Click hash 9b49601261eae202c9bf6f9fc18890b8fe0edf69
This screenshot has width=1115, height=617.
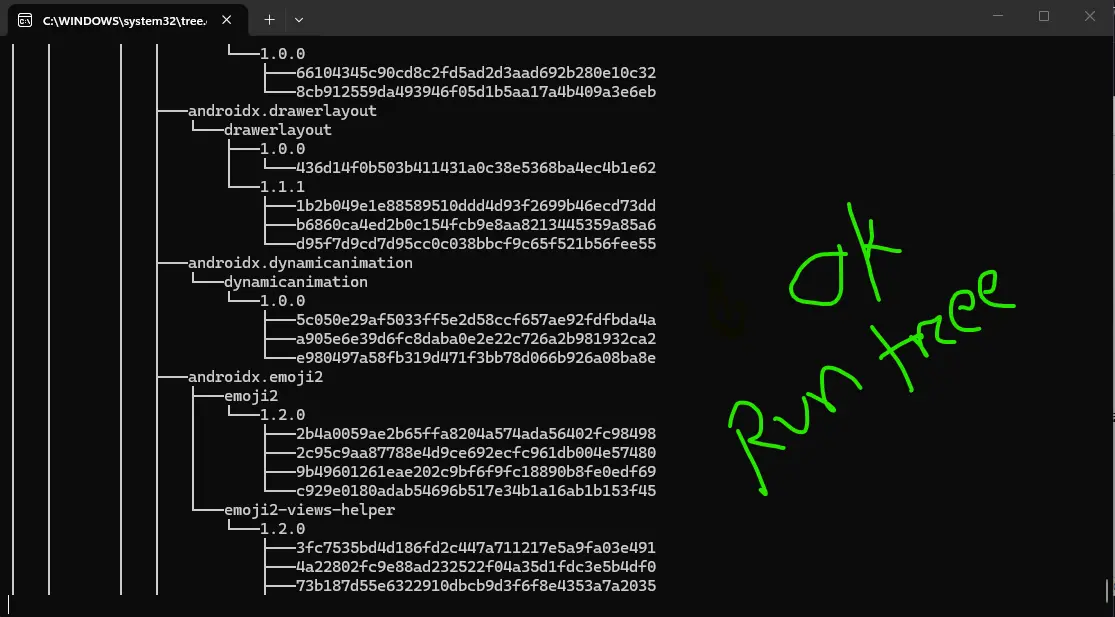476,472
